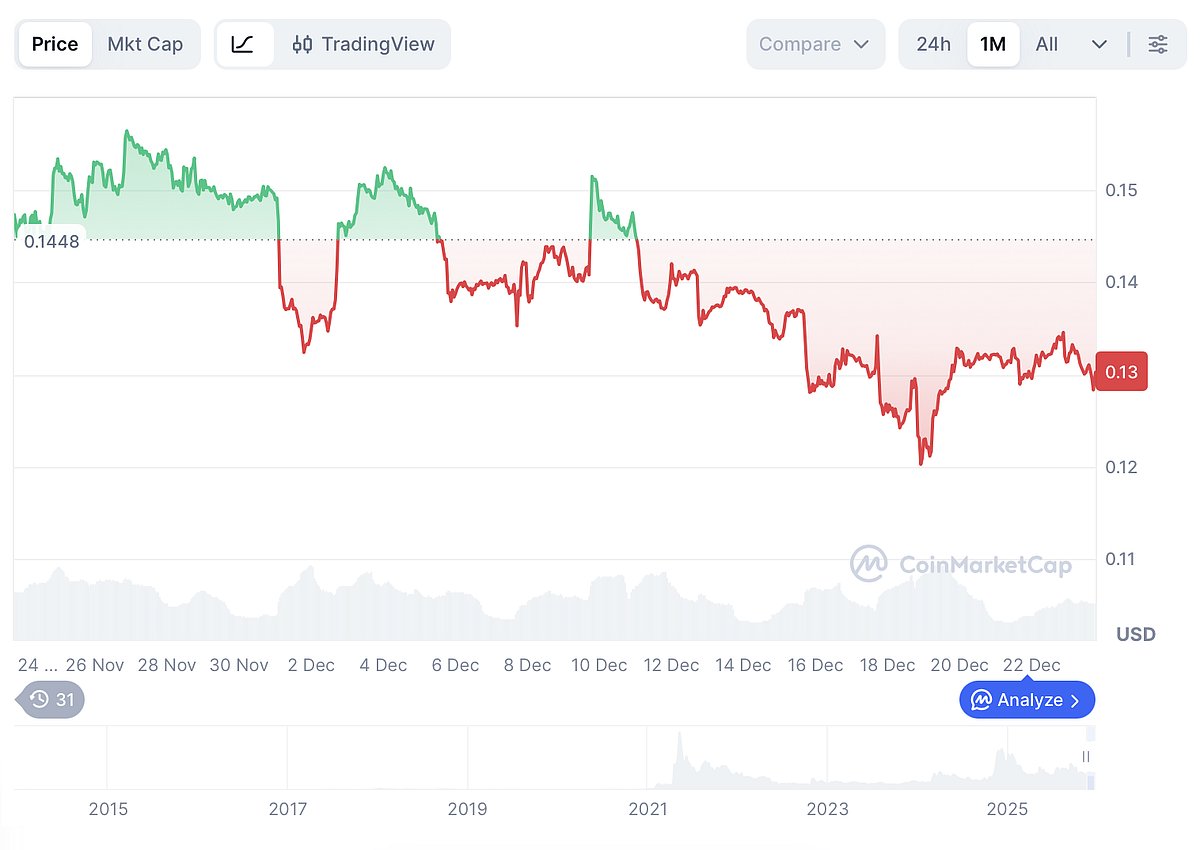Screen dimensions: 1200x850
Task: Open the Compare menu chevron arrow
Action: 859,44
